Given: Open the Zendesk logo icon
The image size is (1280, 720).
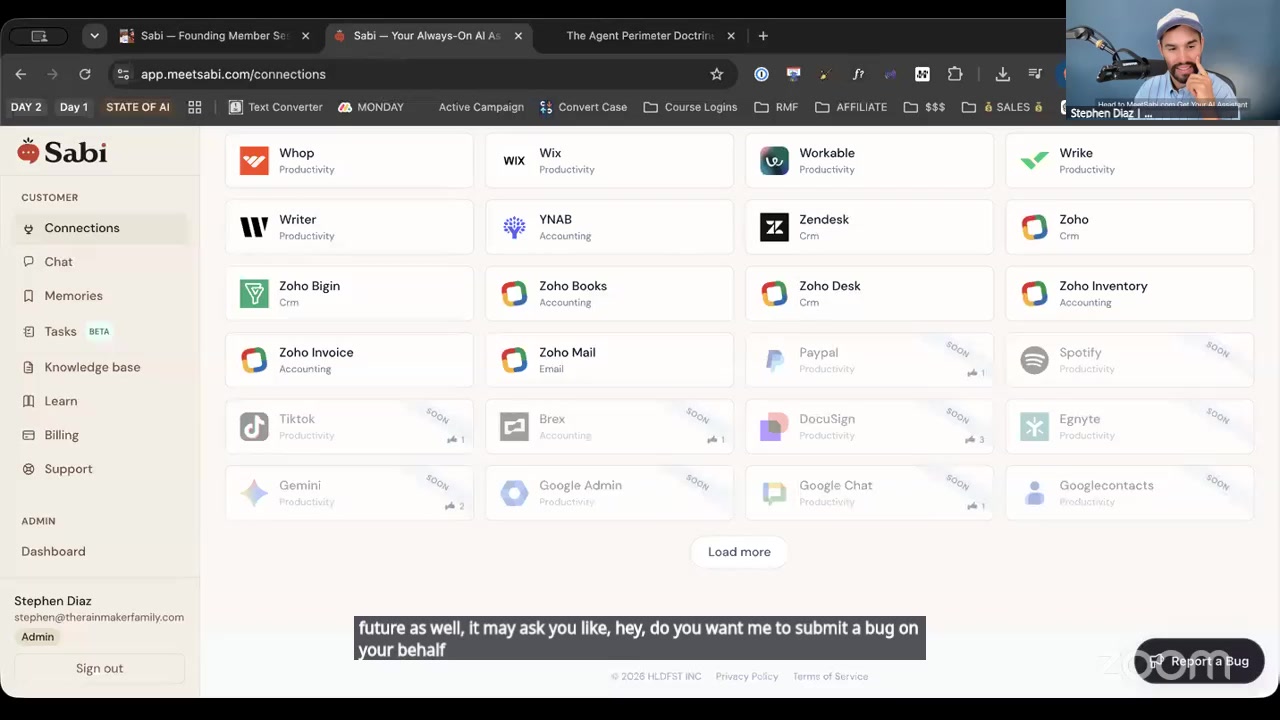Looking at the screenshot, I should [x=774, y=227].
